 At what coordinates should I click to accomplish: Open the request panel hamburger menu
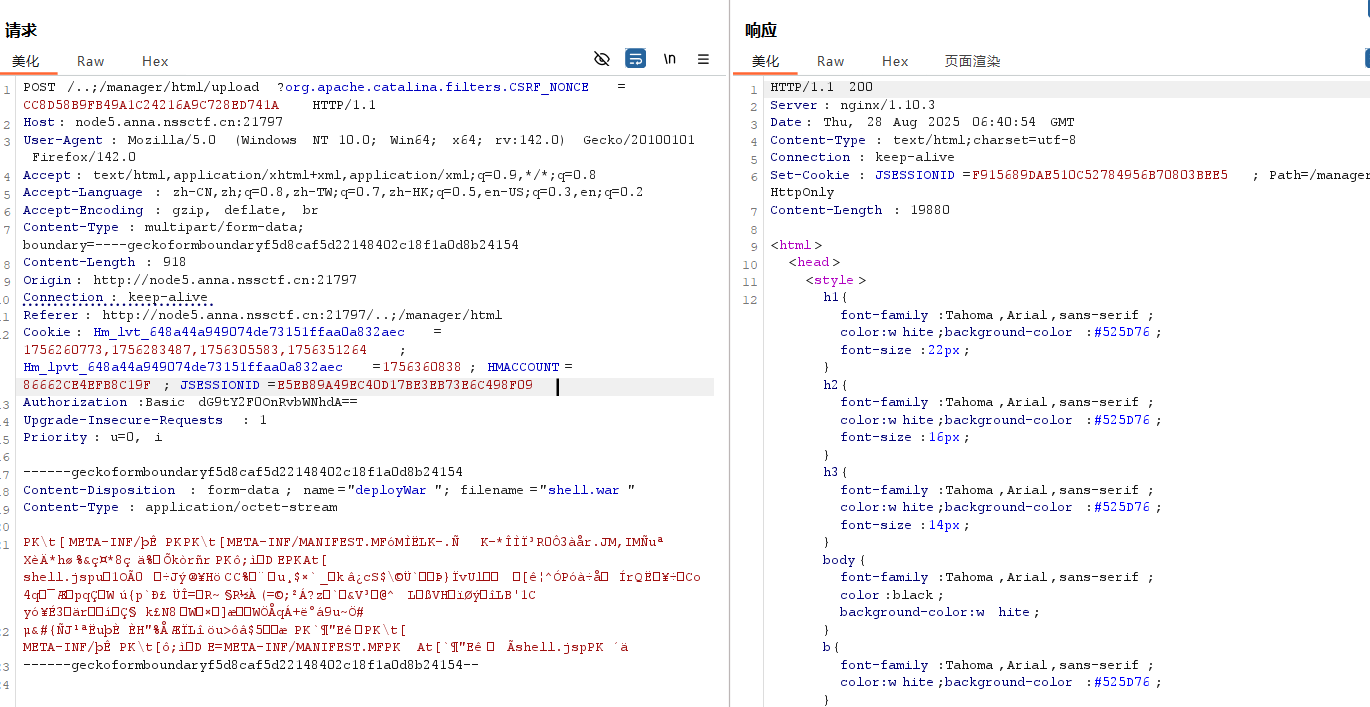703,59
